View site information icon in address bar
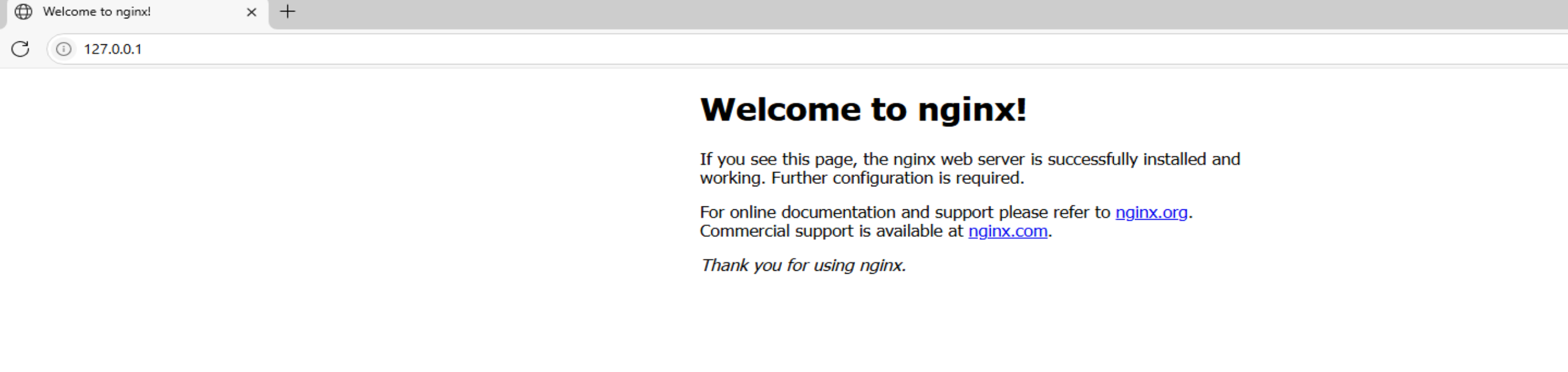The width and height of the screenshot is (1568, 372). coord(64,49)
